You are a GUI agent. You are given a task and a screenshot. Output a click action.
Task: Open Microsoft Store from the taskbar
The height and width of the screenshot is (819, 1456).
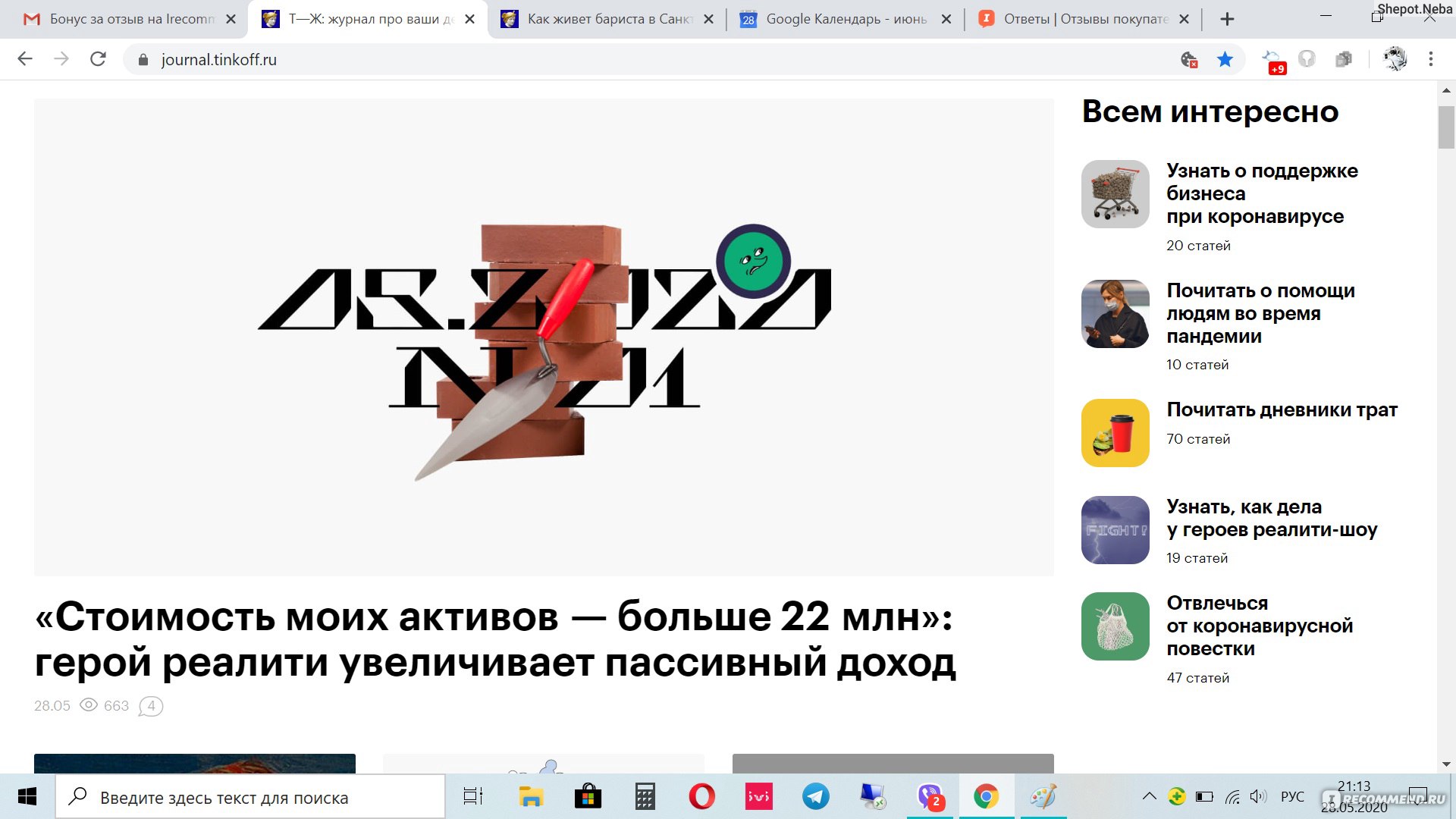[588, 797]
